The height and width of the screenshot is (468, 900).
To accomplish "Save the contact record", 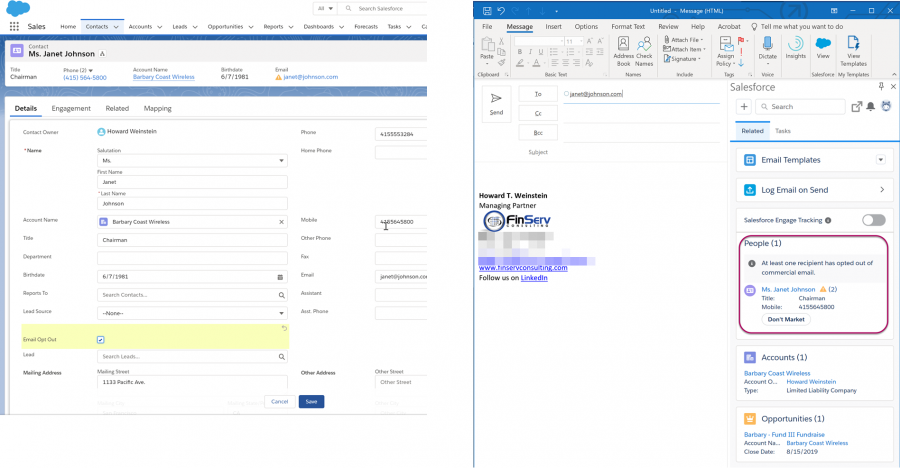I will click(311, 401).
